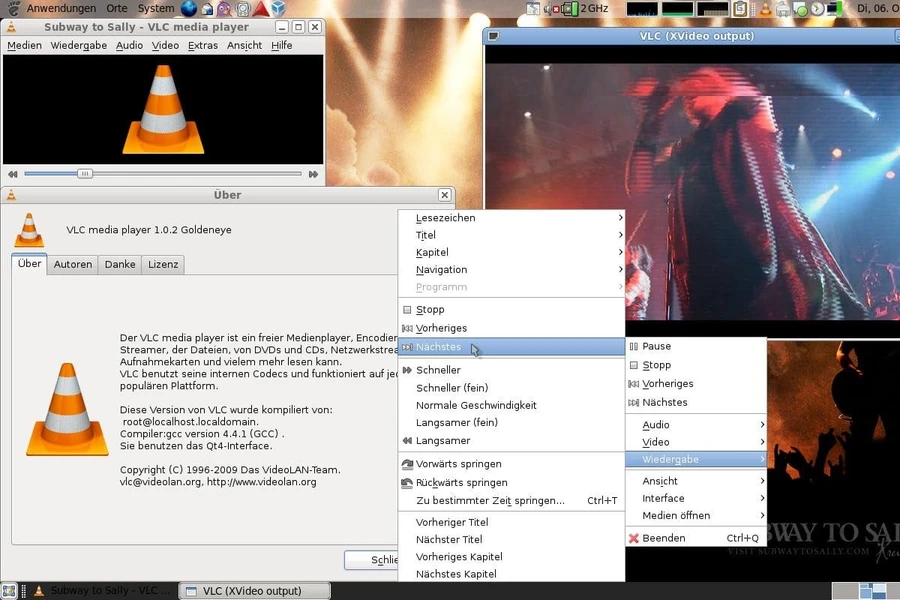This screenshot has width=900, height=600.
Task: Open the clipboard manager icon in panel
Action: click(740, 9)
